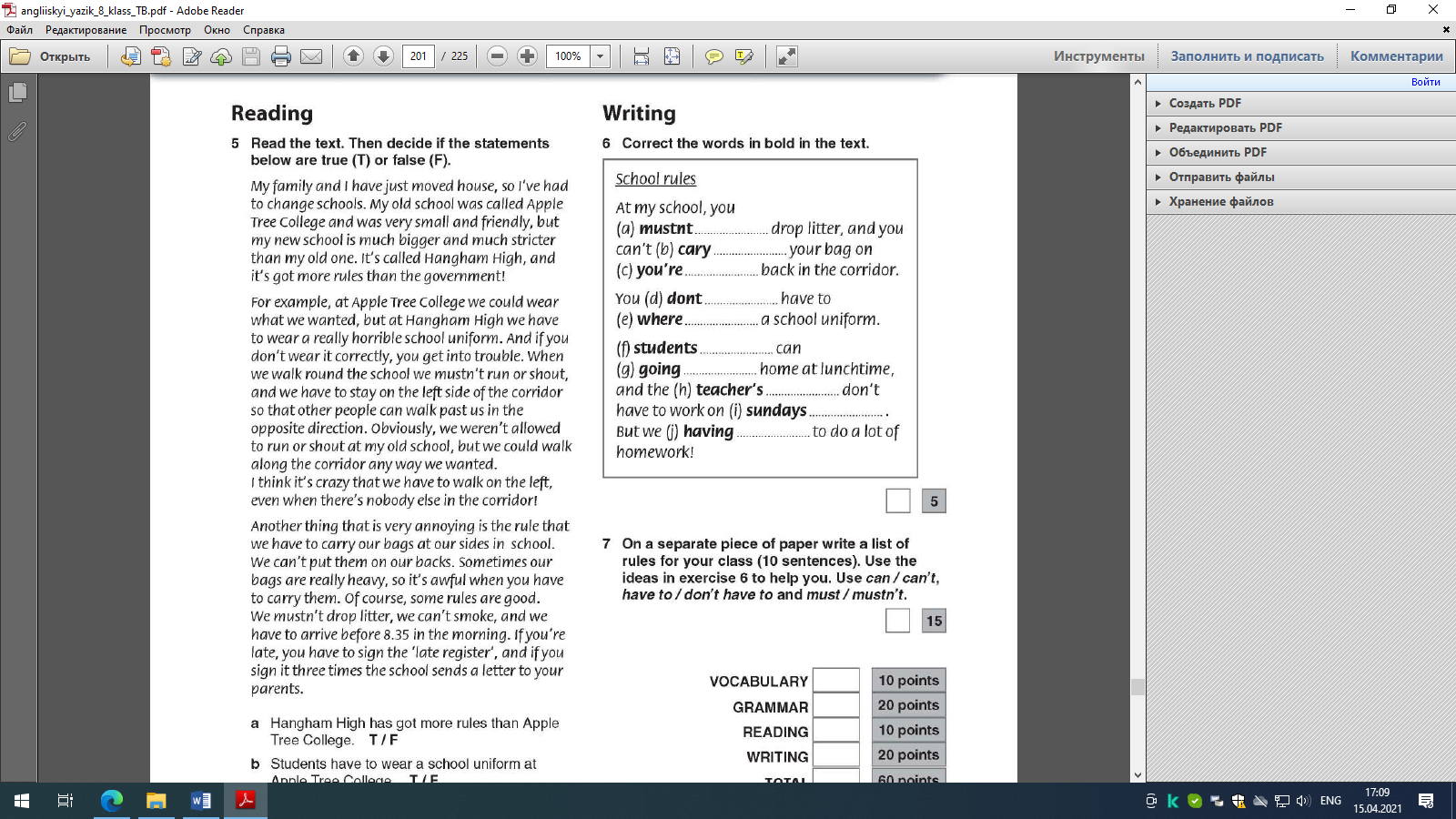
Task: Open Task View on the taskbar
Action: tap(66, 801)
